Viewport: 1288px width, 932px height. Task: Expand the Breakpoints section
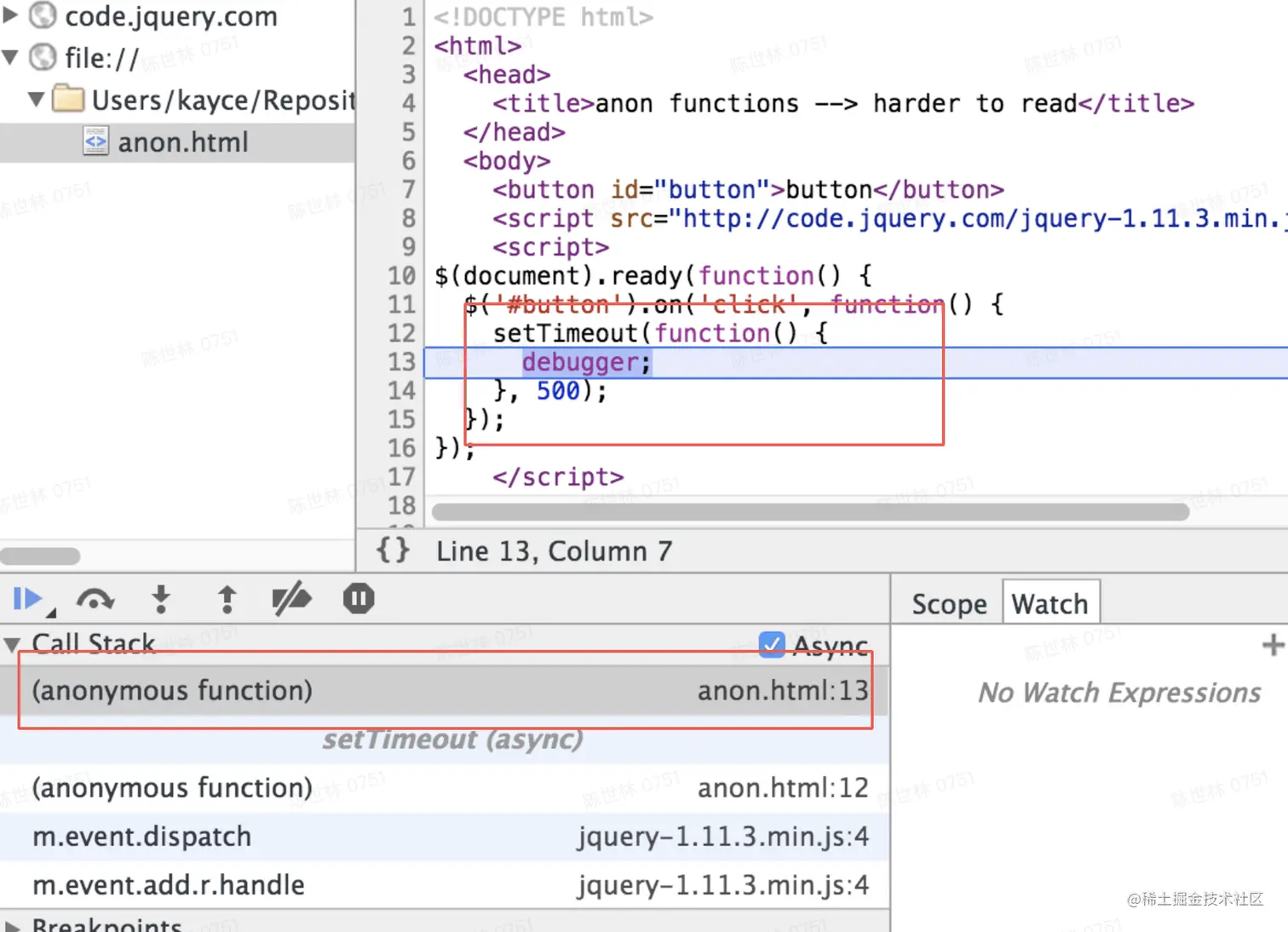point(12,926)
